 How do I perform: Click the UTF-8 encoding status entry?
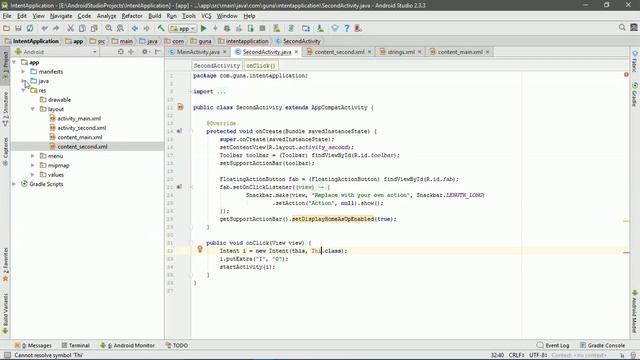tap(538, 356)
